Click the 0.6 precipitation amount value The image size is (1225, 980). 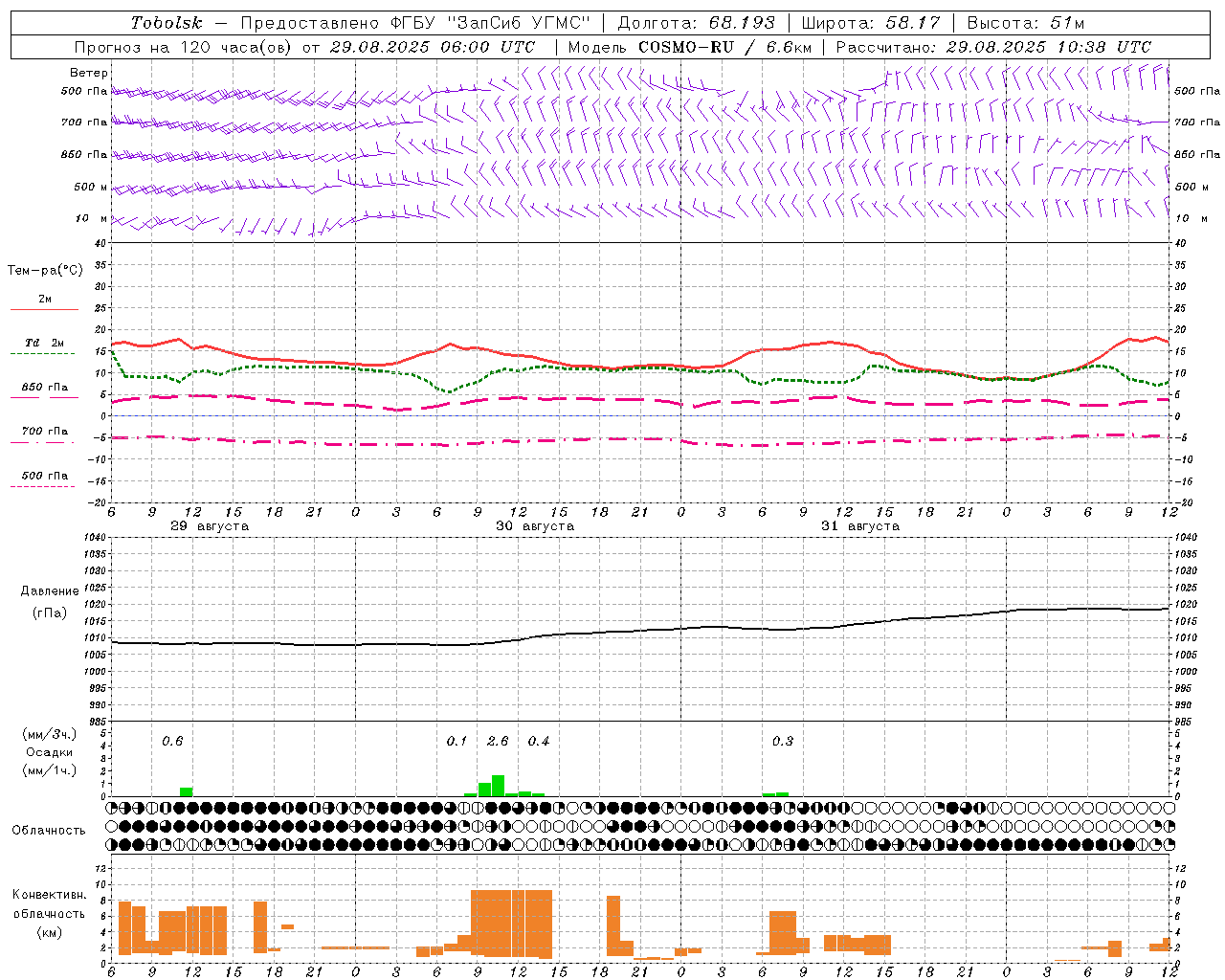pyautogui.click(x=172, y=741)
